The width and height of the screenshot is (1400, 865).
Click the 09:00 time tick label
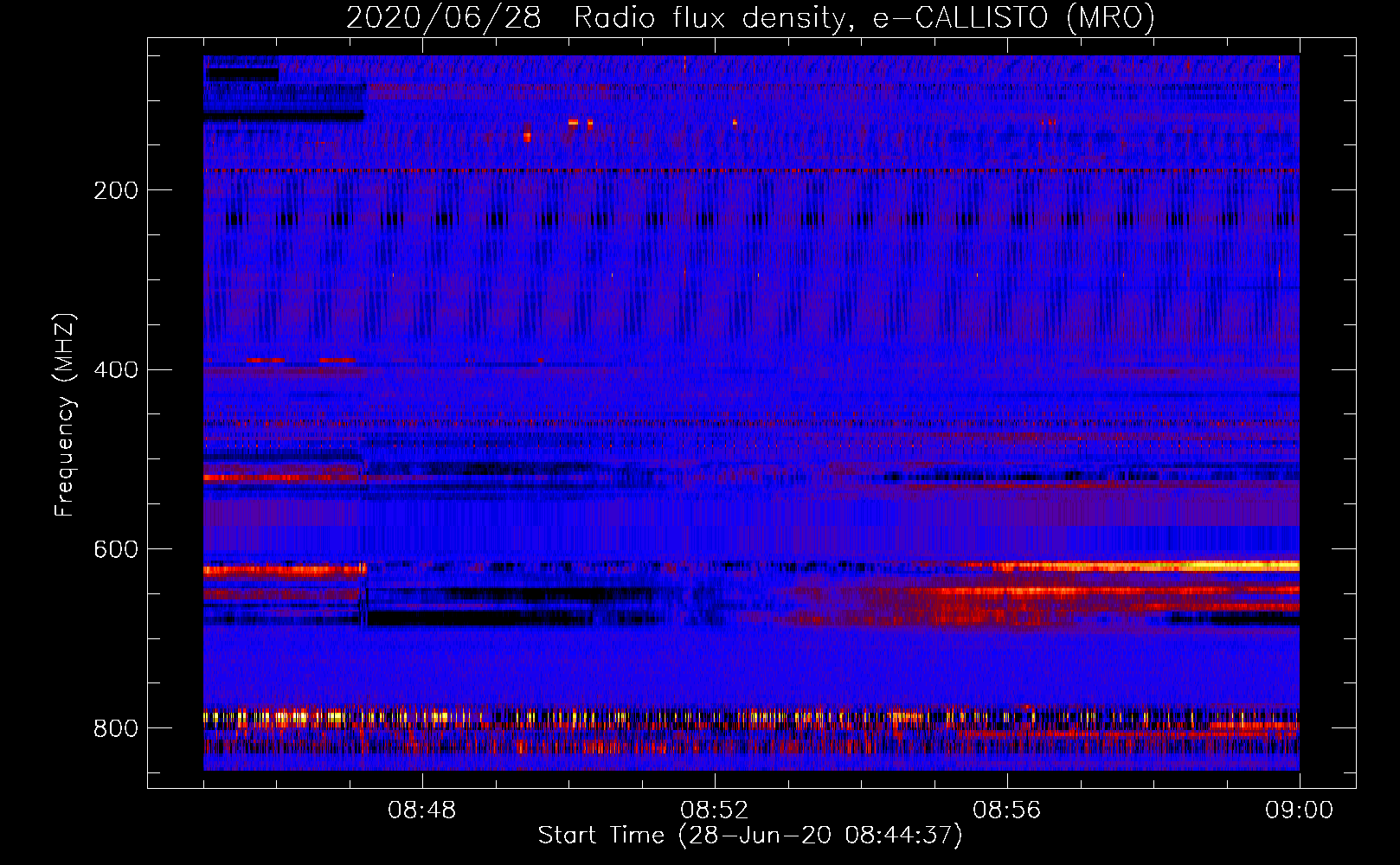pos(1300,811)
